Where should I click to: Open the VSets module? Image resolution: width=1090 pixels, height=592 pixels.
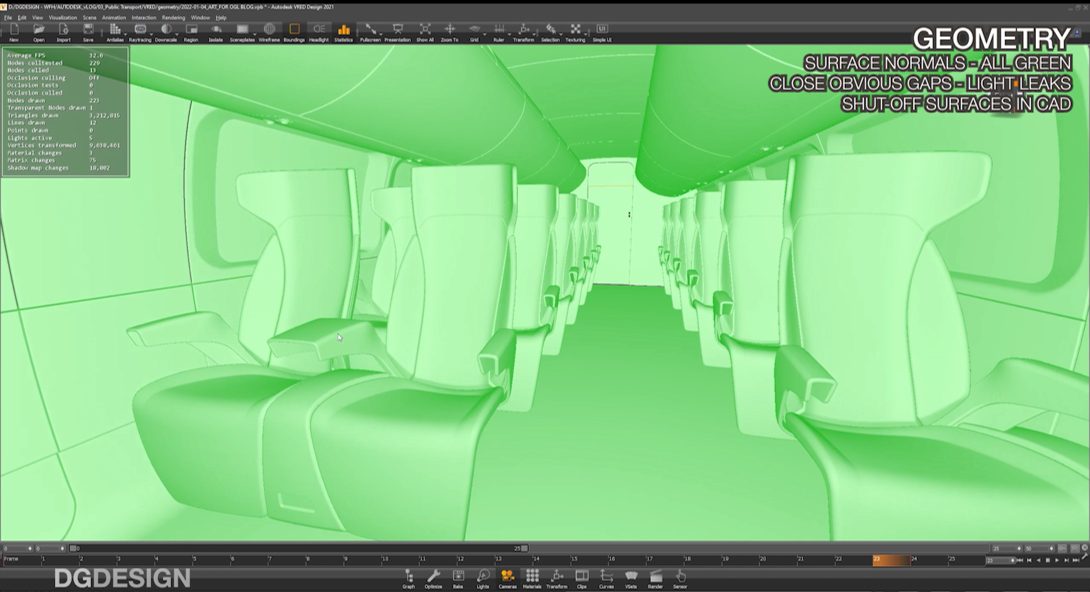(x=631, y=577)
